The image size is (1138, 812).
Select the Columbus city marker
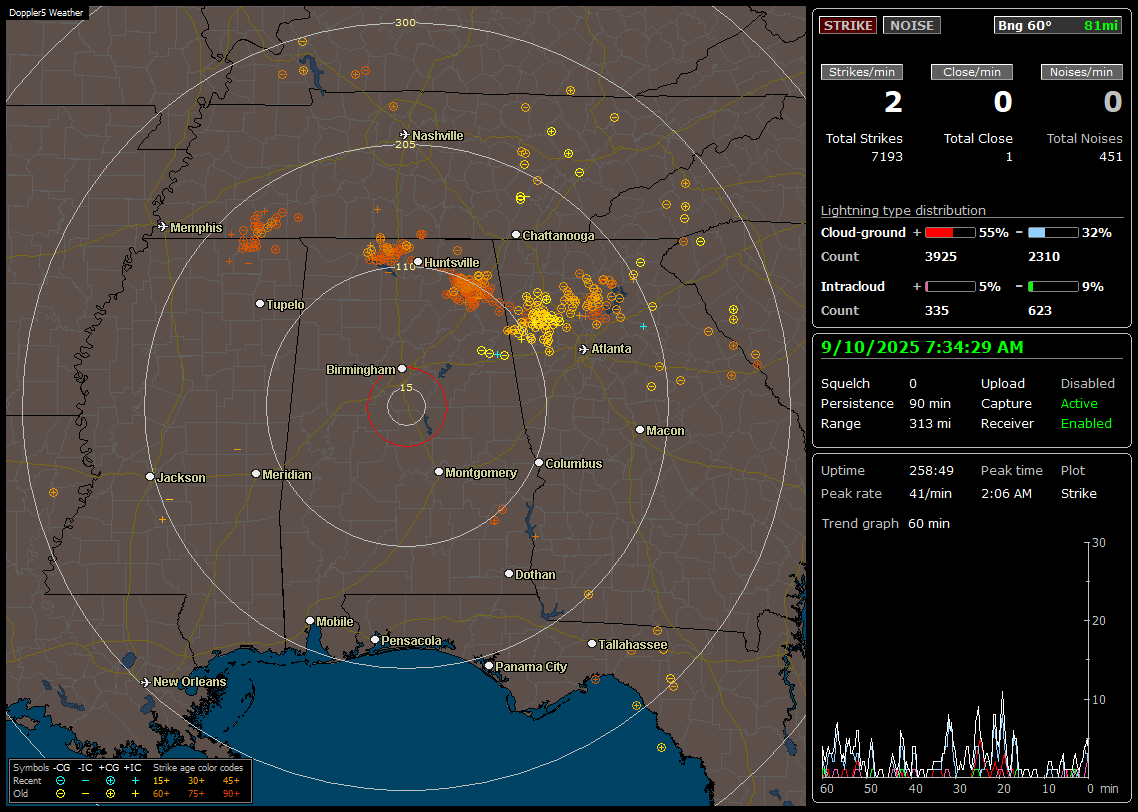(x=539, y=463)
